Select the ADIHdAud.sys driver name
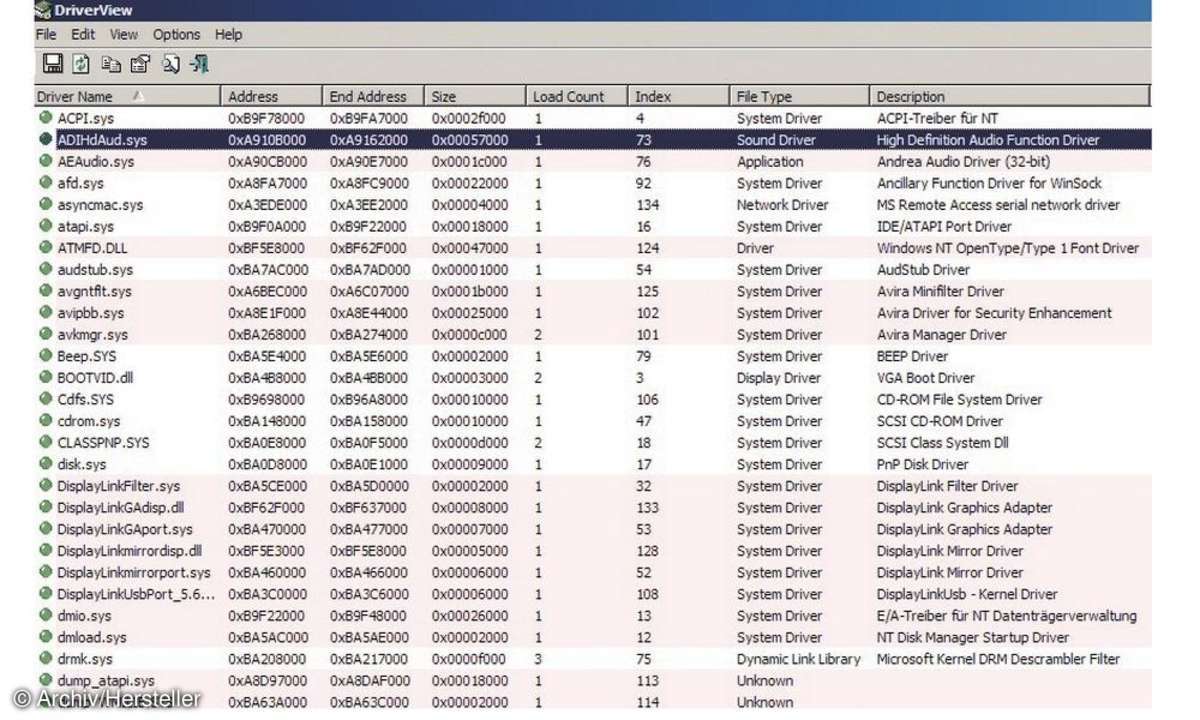 point(102,140)
